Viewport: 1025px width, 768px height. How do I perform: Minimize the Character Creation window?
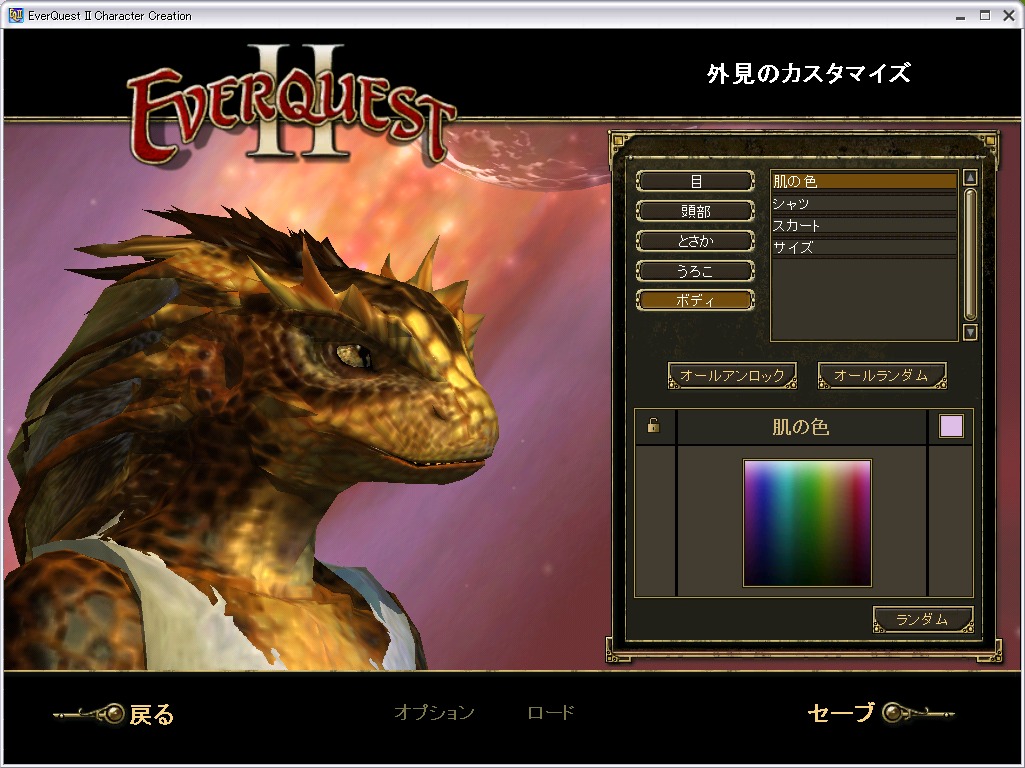[960, 16]
